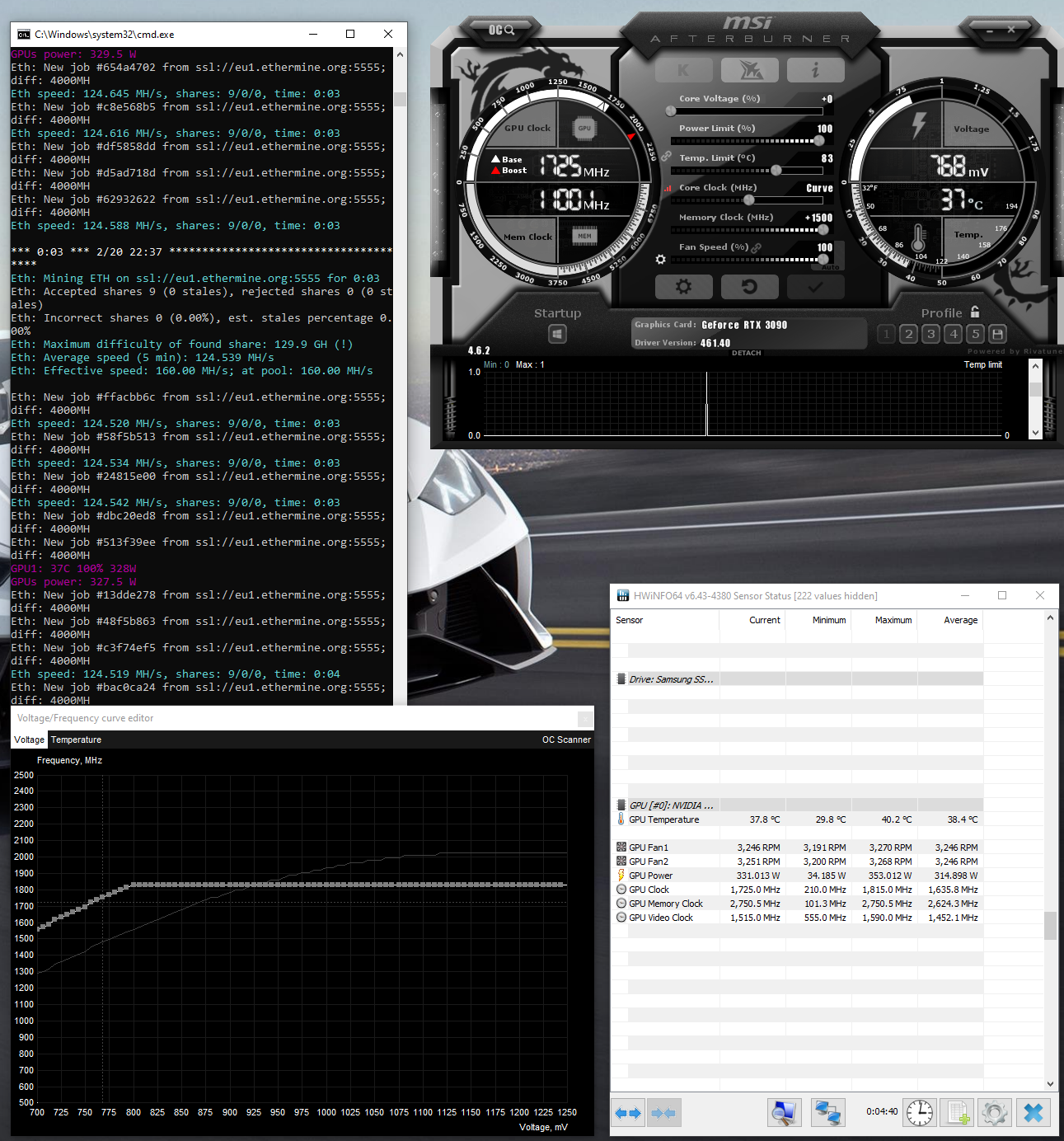Expand HWiNFO sensor columns with arrows button
Viewport: 1064px width, 1141px height.
click(x=628, y=1113)
